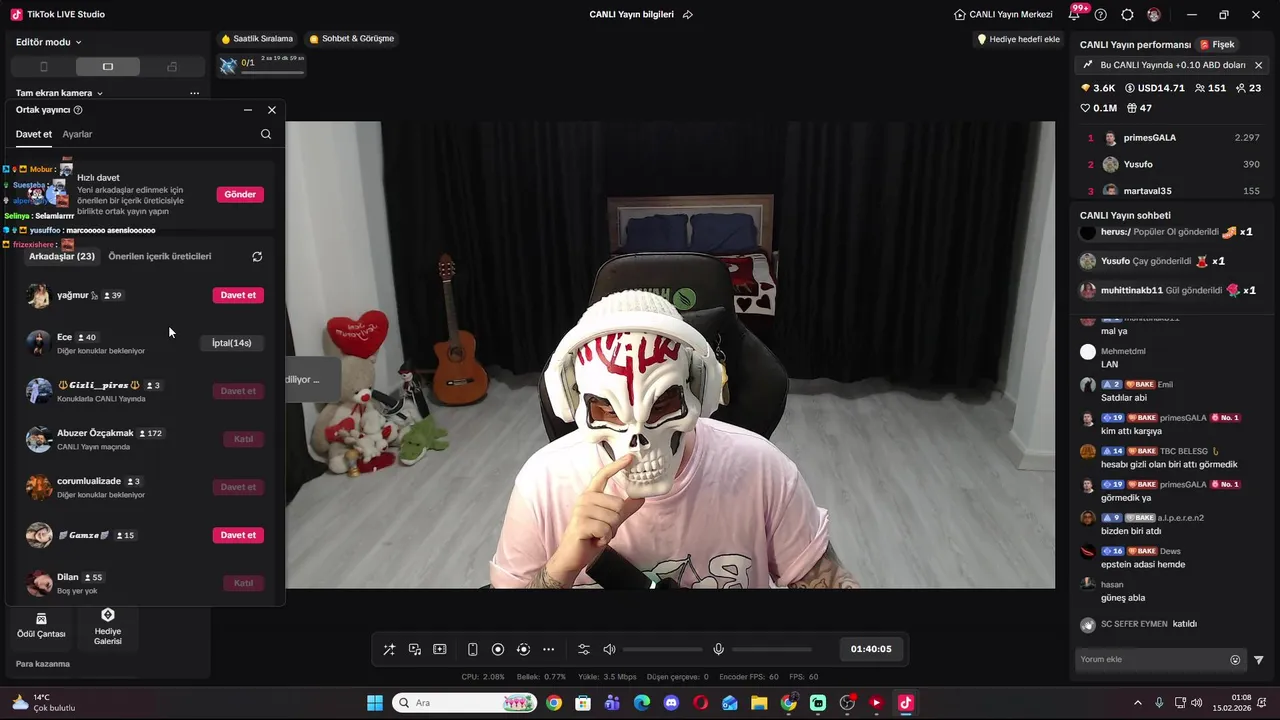
Task: Switch to the Davet et tab
Action: tap(34, 134)
